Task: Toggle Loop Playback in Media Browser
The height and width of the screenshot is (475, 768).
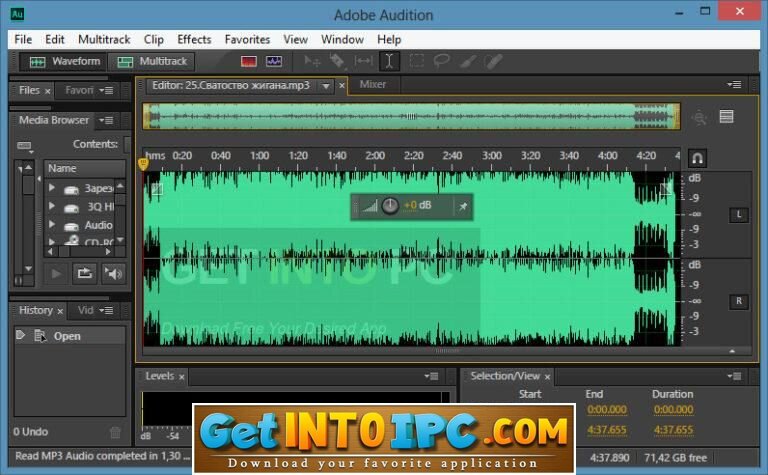Action: (84, 273)
